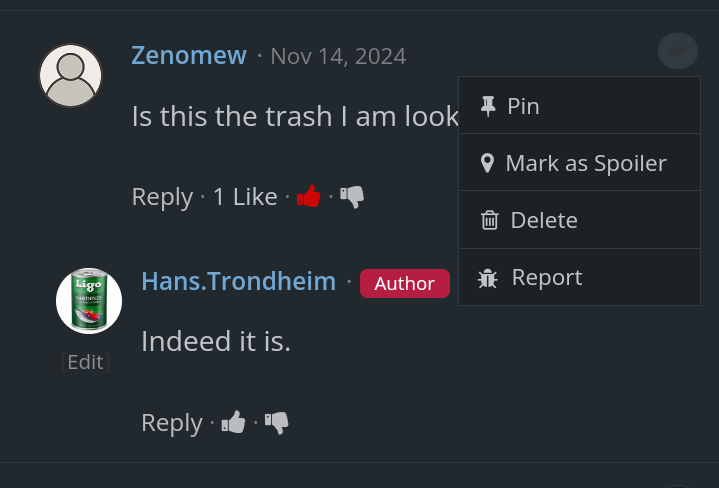Dislike Zenomew's comment with the thumbs-down

click(x=352, y=197)
